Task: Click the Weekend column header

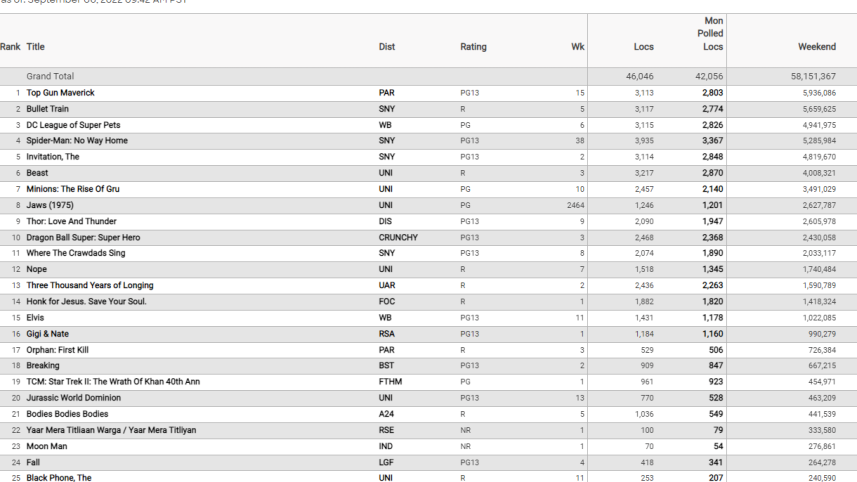Action: click(x=817, y=47)
